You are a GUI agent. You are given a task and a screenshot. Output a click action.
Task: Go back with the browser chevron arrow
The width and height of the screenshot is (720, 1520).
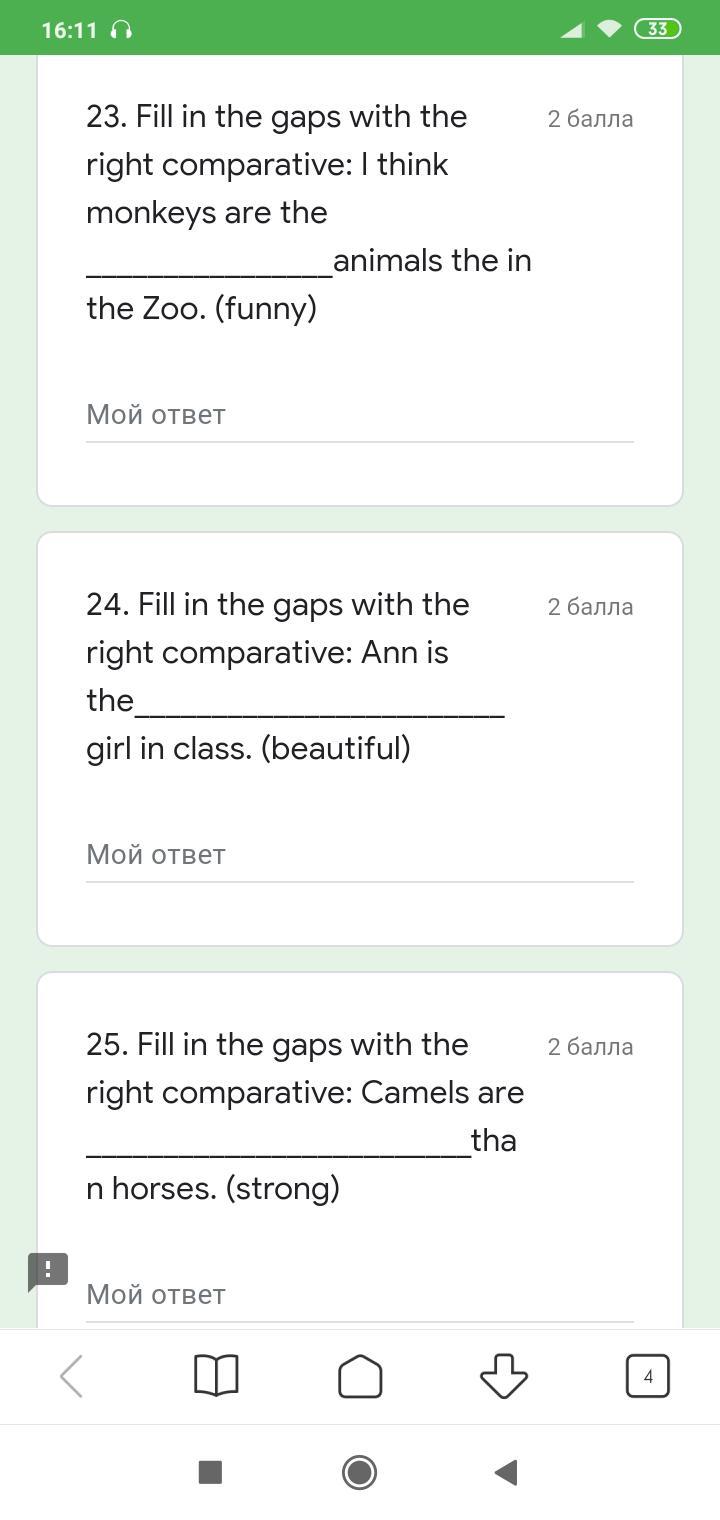(x=72, y=1377)
